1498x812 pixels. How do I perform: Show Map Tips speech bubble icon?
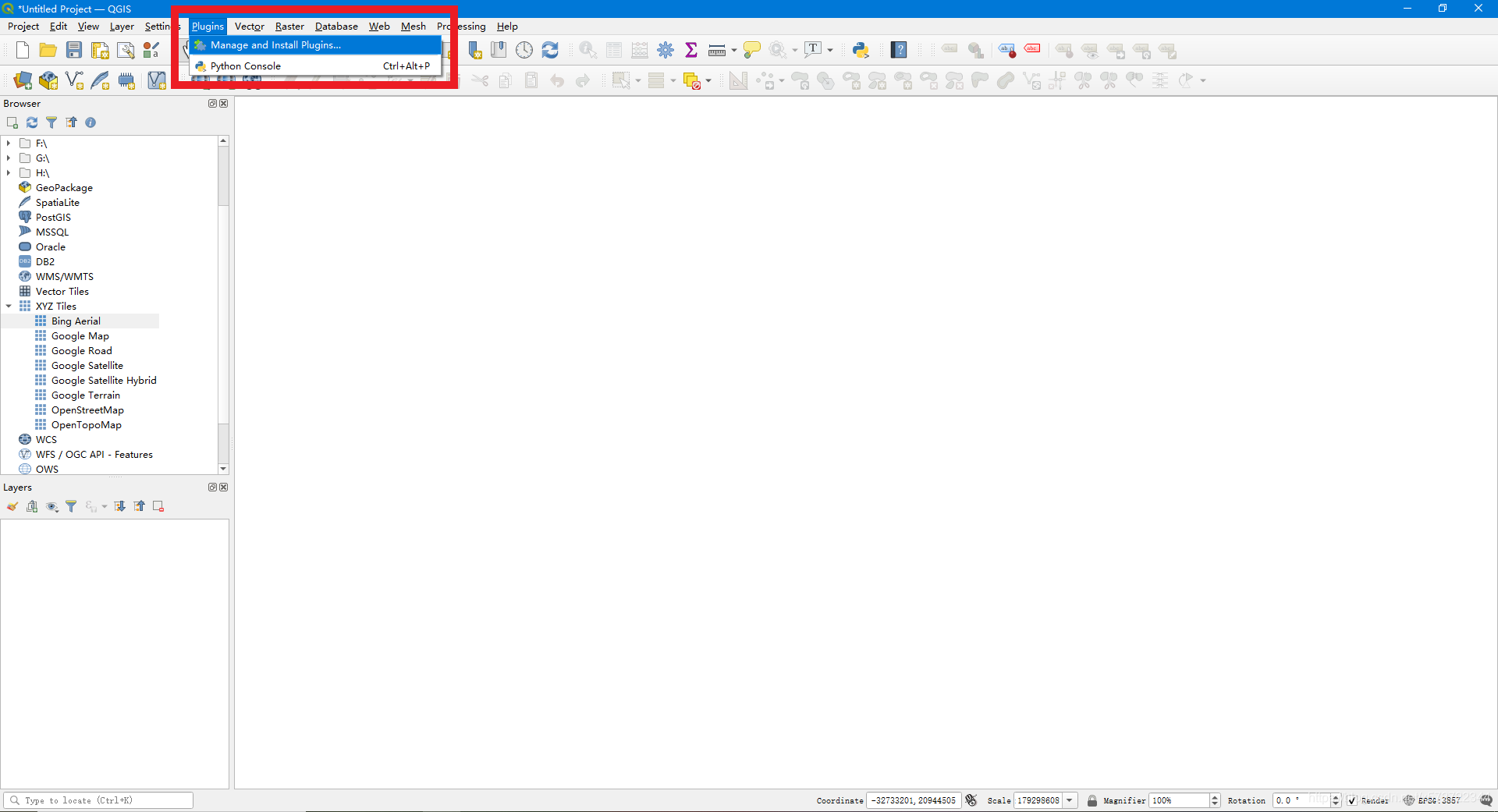click(x=752, y=50)
